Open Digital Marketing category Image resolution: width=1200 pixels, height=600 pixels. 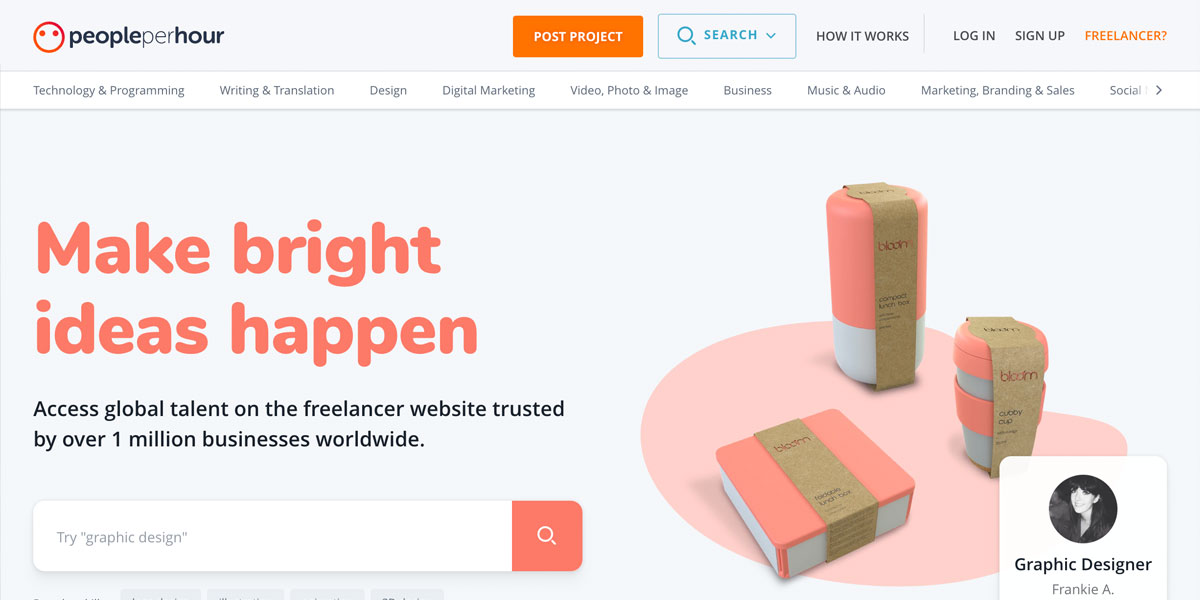(x=489, y=90)
